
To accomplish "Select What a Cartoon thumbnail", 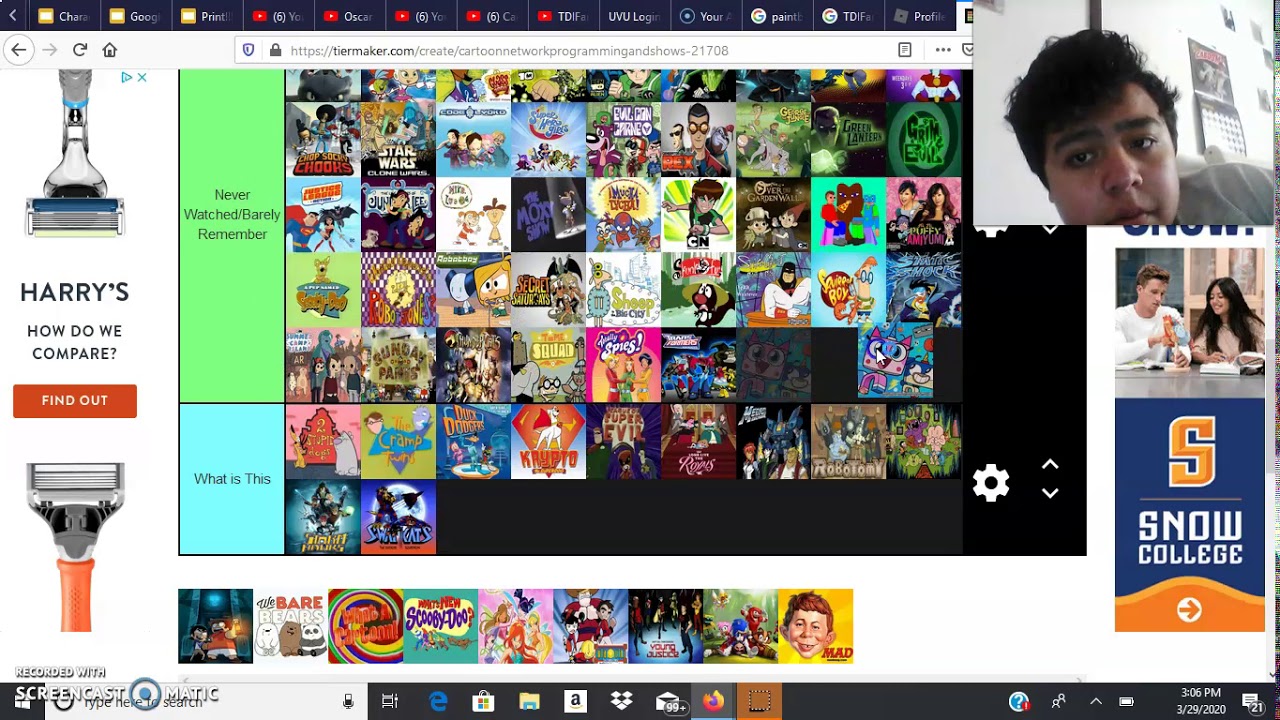I will click(365, 626).
